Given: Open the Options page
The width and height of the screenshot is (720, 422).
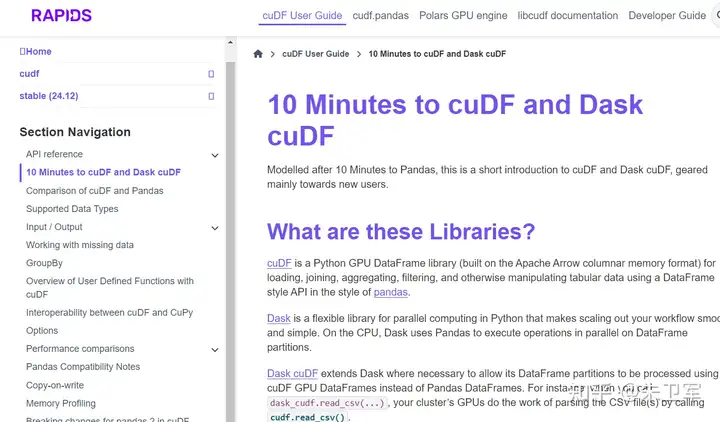Looking at the screenshot, I should tap(42, 331).
